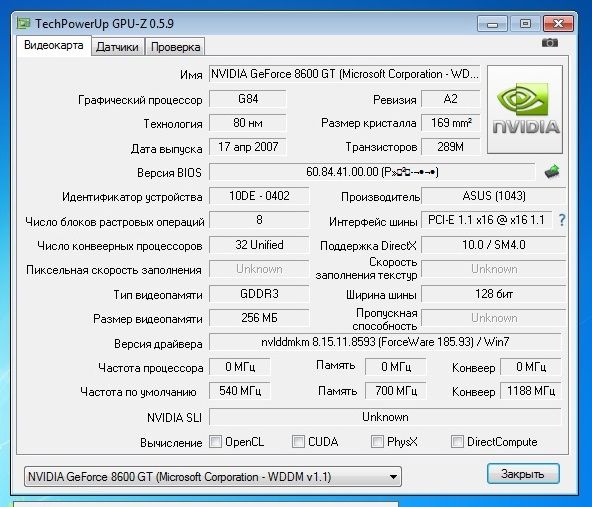Click the PCI-E 1.1 x16 bus interface value
Viewport: 592px width, 507px height.
[486, 220]
